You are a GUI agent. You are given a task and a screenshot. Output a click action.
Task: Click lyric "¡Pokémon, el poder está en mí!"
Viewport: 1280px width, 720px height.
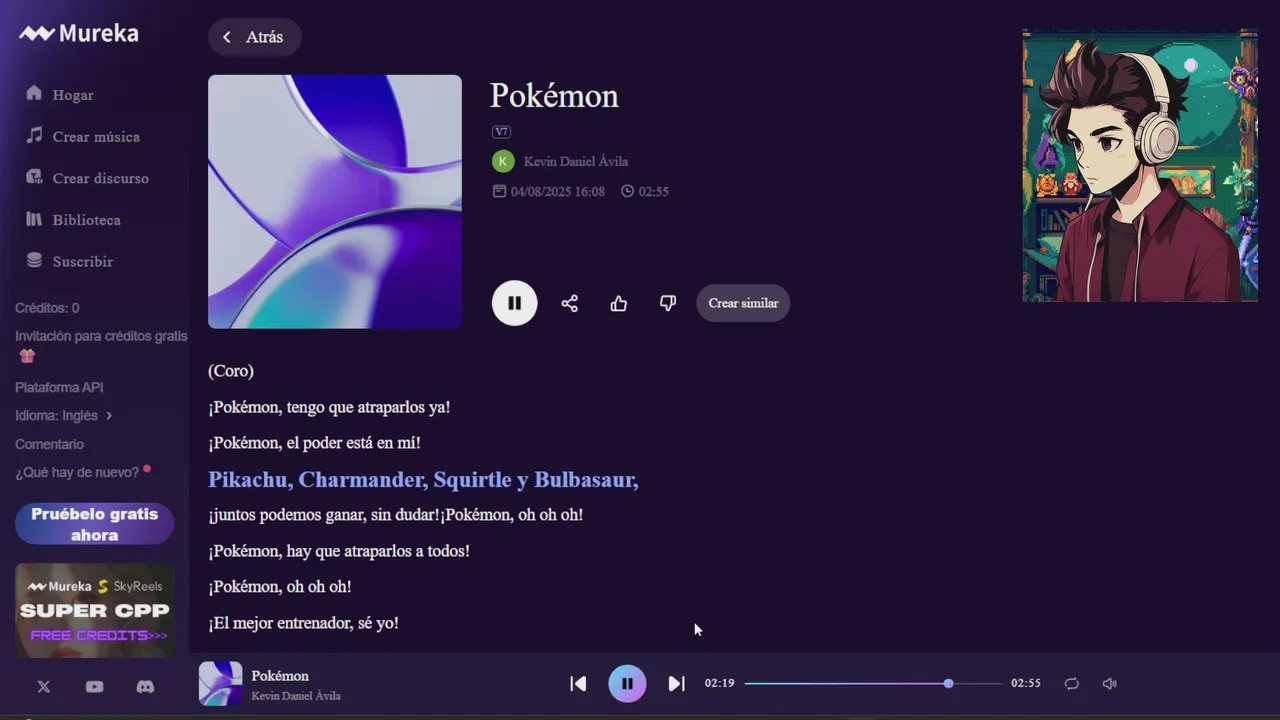pos(314,443)
